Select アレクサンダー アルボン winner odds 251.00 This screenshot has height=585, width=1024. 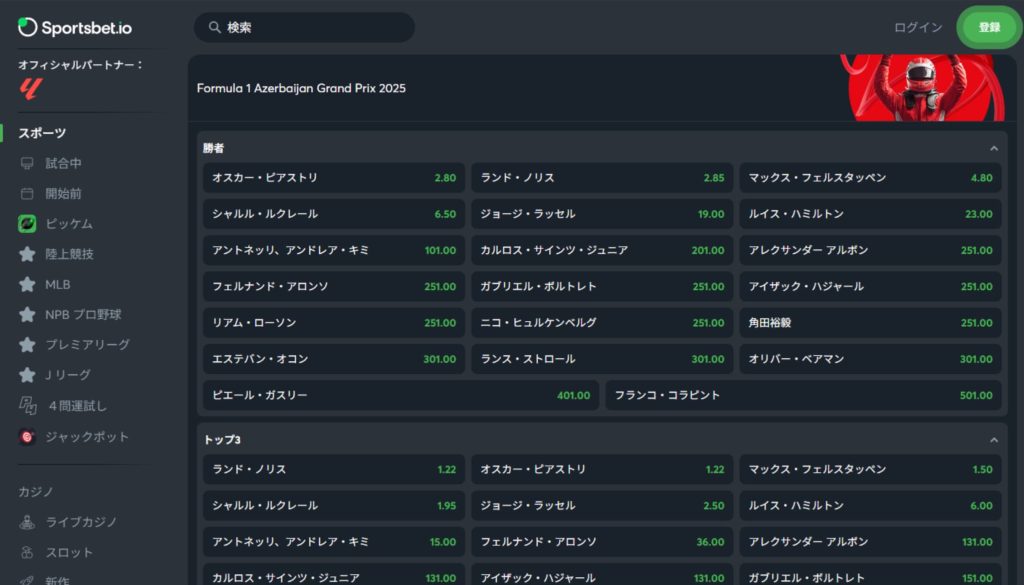tap(871, 250)
